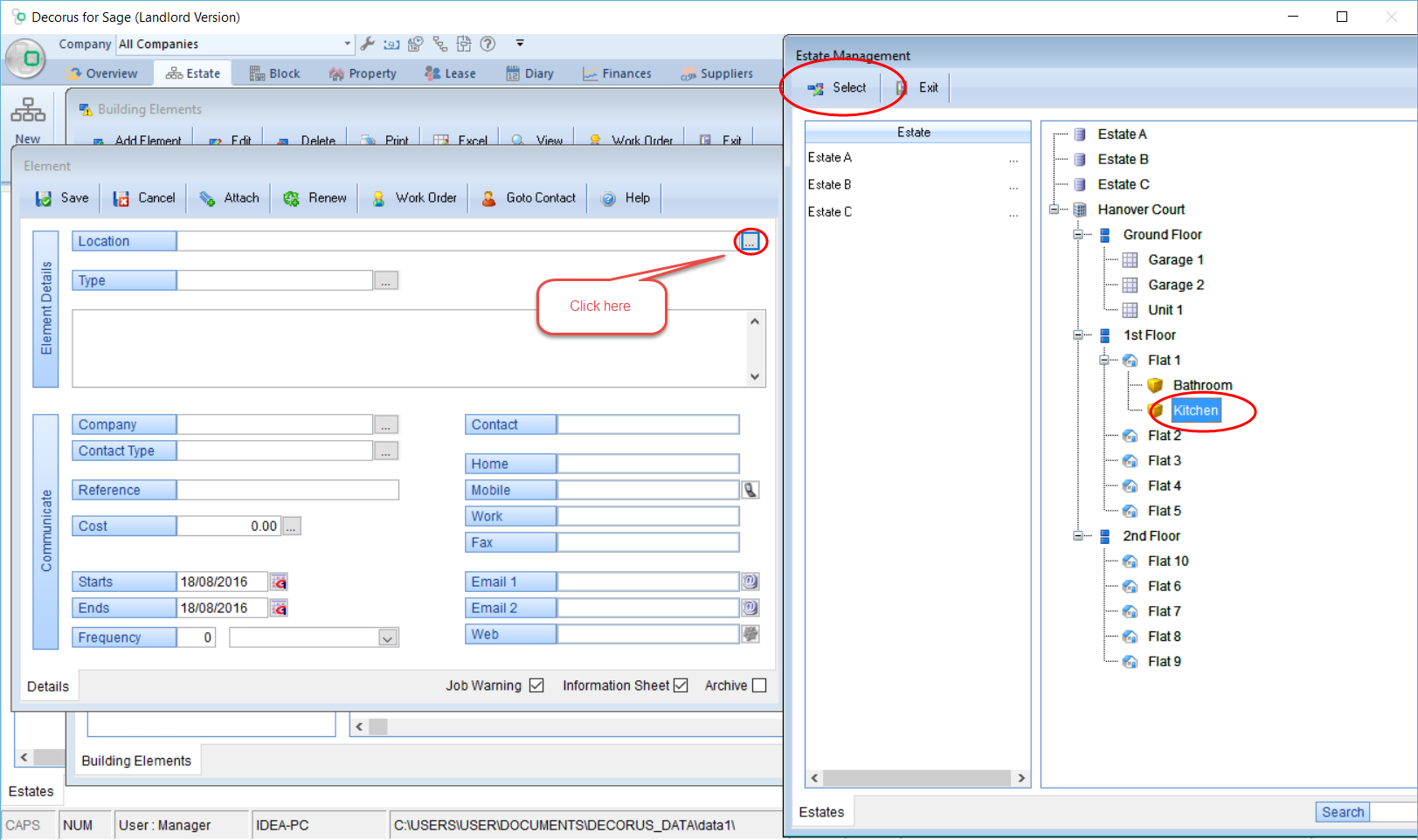Click the Location browse ellipsis button
Viewport: 1418px width, 840px height.
pyautogui.click(x=750, y=241)
